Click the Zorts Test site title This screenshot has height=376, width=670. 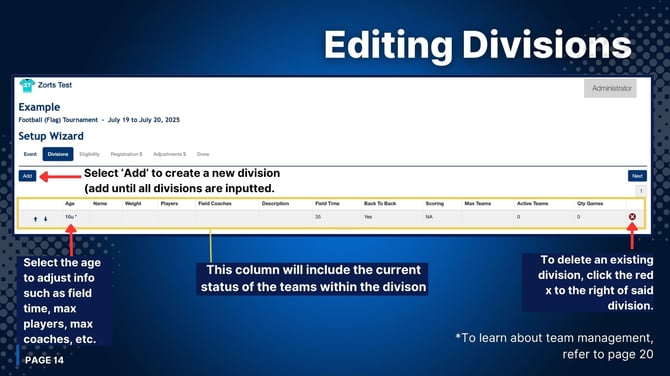(x=55, y=85)
